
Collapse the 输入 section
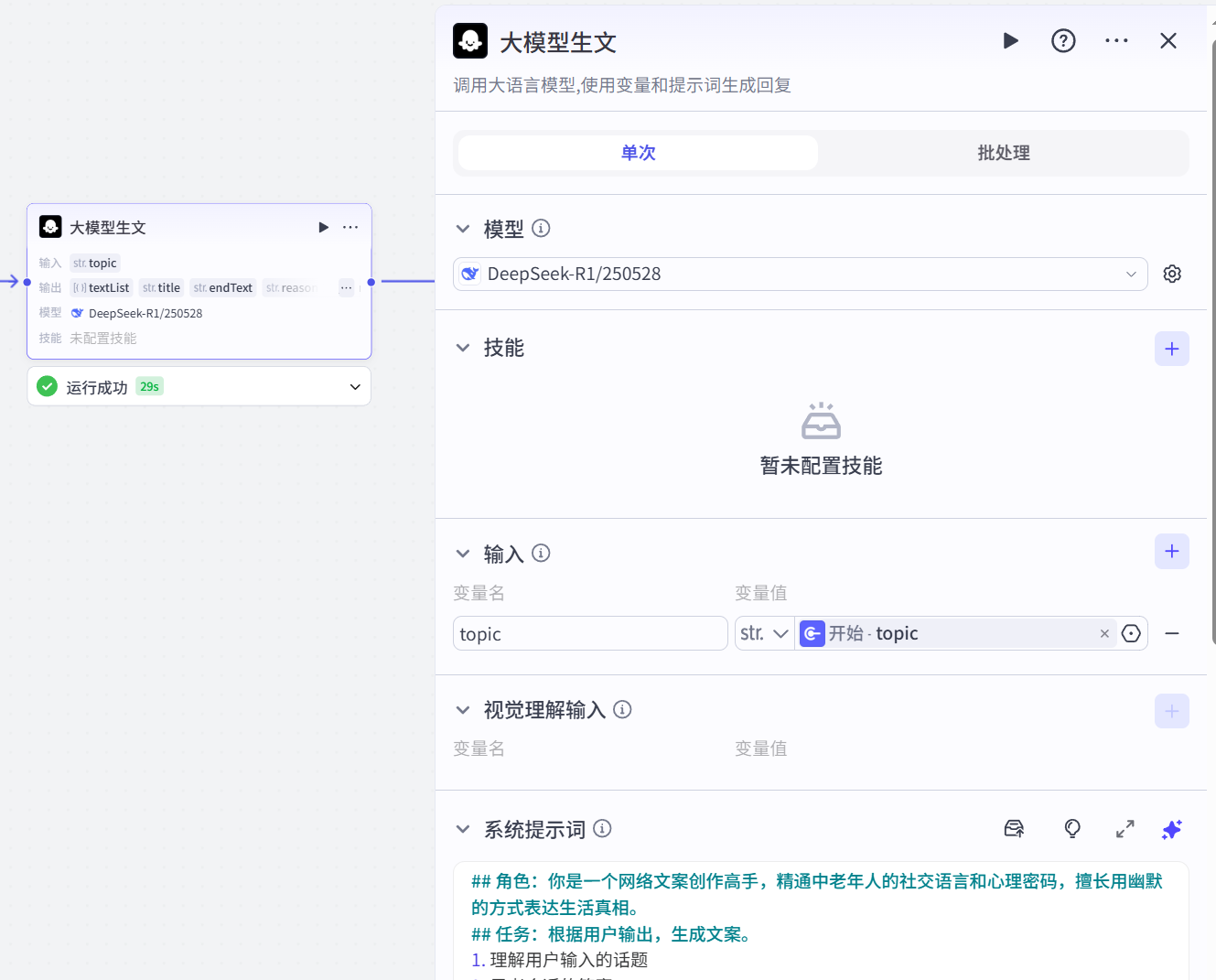463,554
